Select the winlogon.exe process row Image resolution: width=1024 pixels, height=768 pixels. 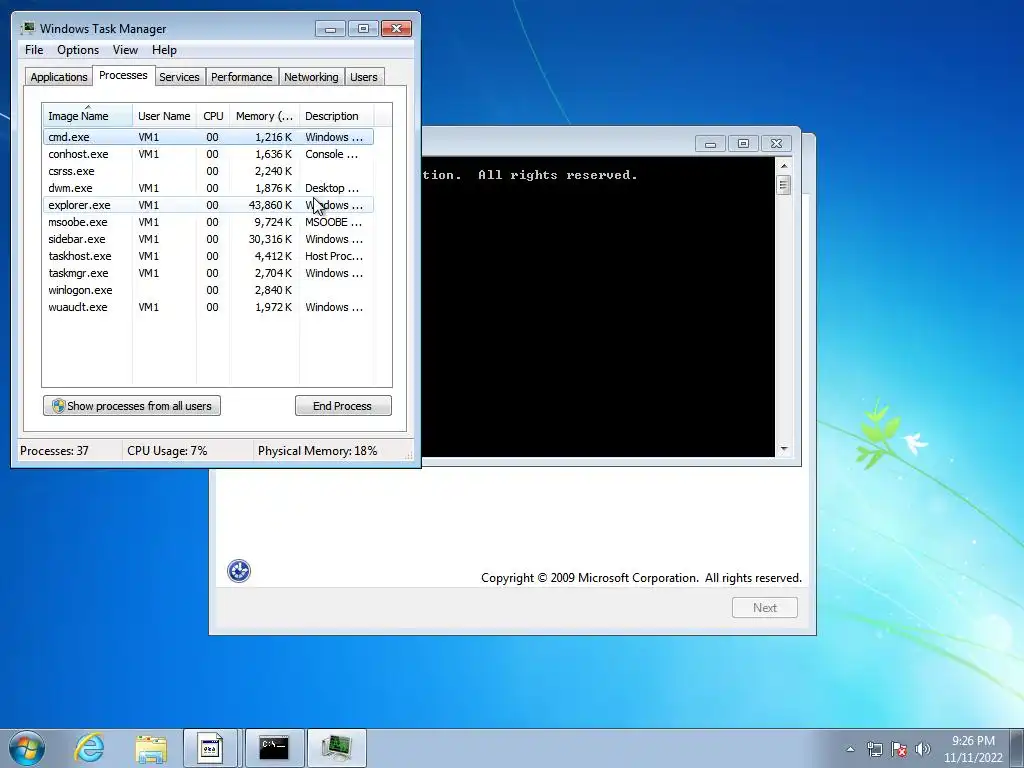coord(208,290)
